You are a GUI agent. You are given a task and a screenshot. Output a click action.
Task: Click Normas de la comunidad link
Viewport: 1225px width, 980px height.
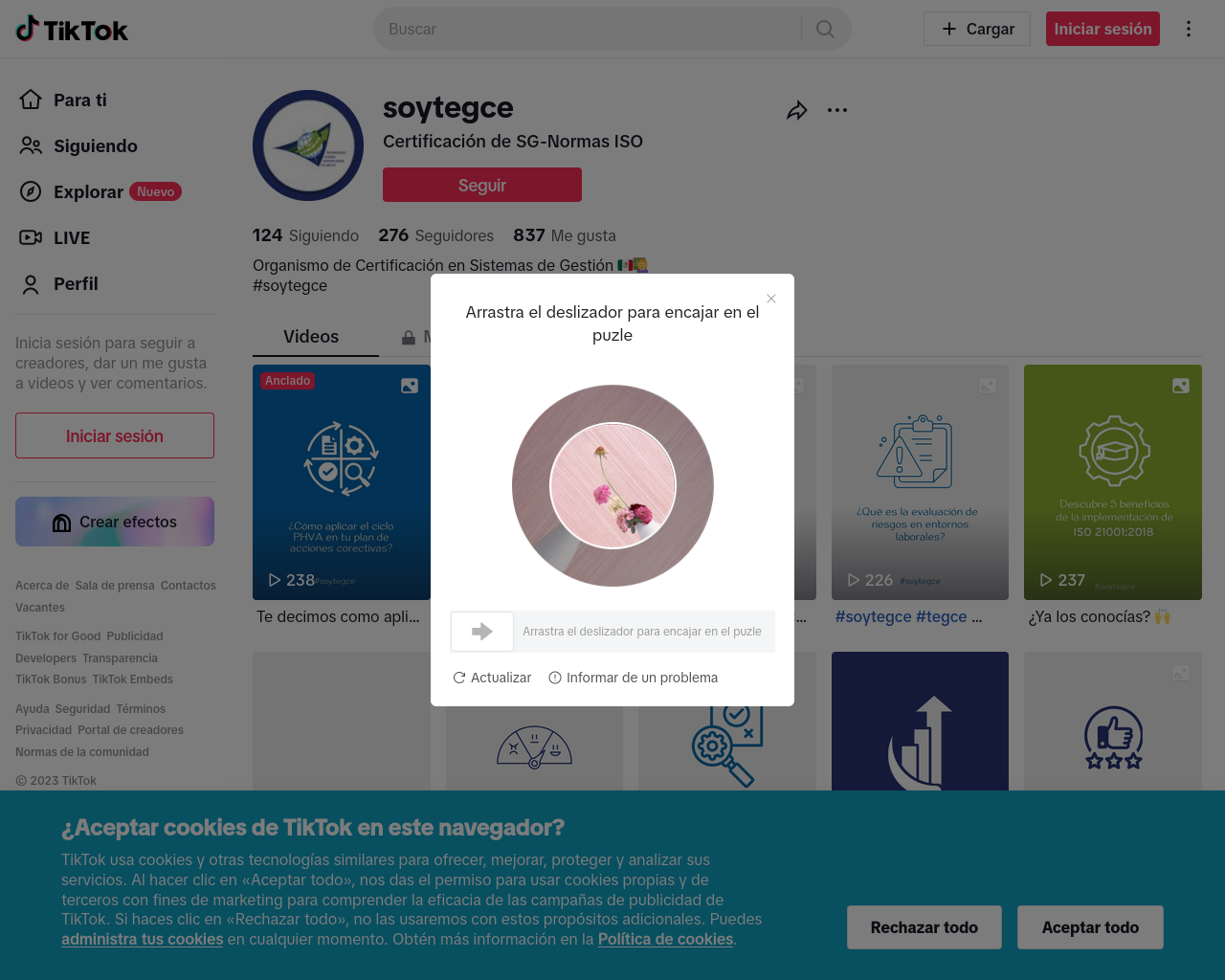(82, 752)
